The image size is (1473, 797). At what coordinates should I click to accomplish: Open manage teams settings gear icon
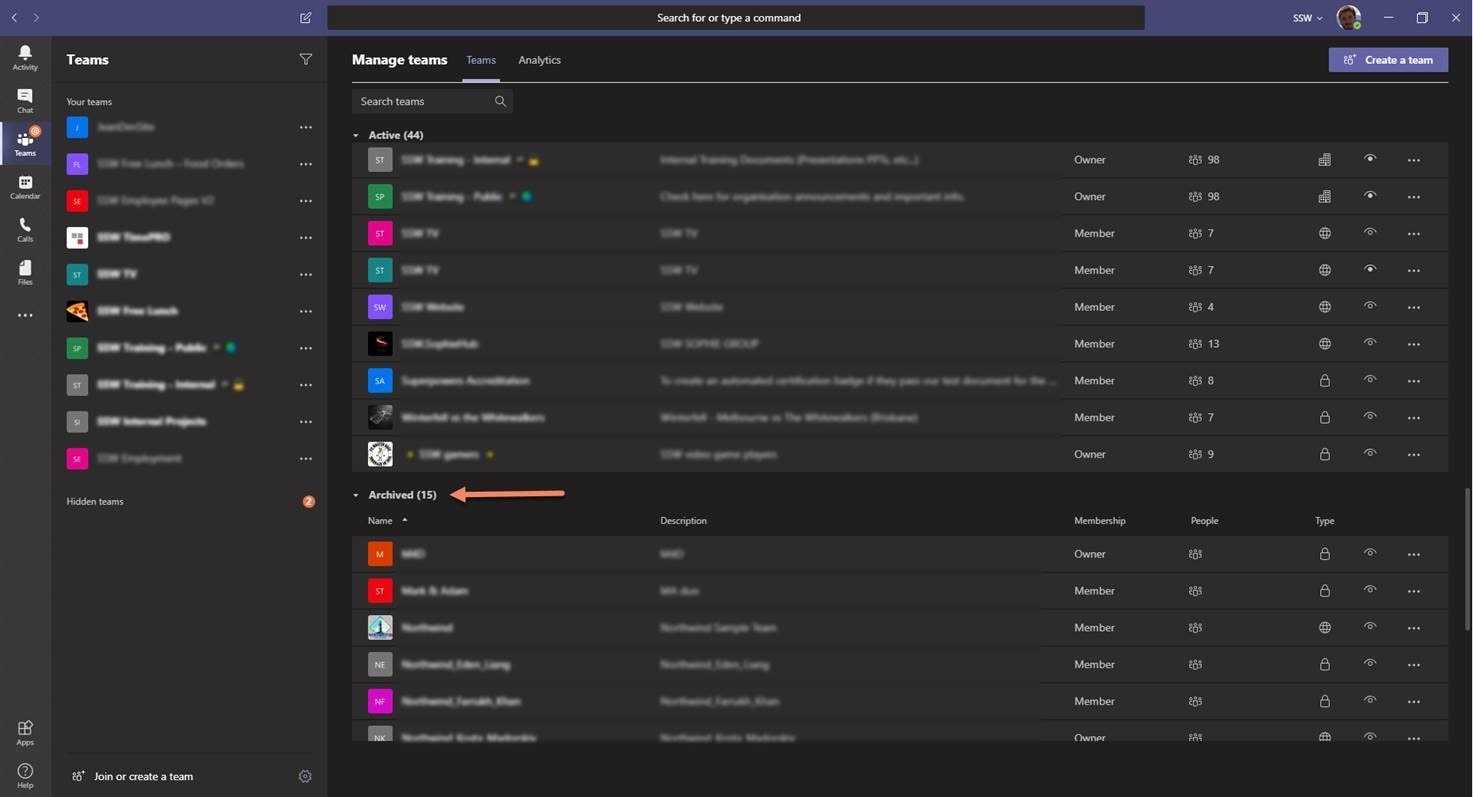point(305,776)
